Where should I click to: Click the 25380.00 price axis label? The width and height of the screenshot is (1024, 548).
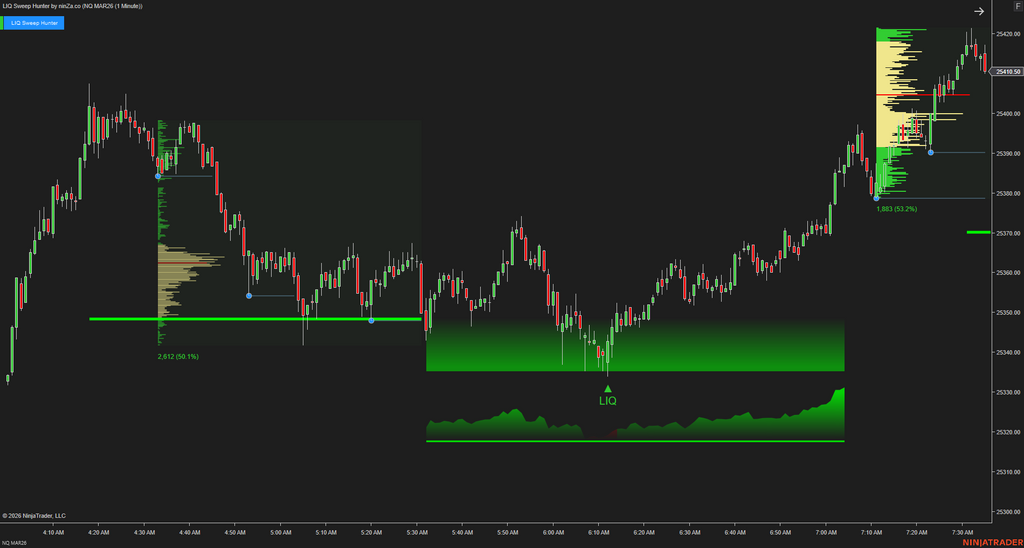pyautogui.click(x=1006, y=193)
